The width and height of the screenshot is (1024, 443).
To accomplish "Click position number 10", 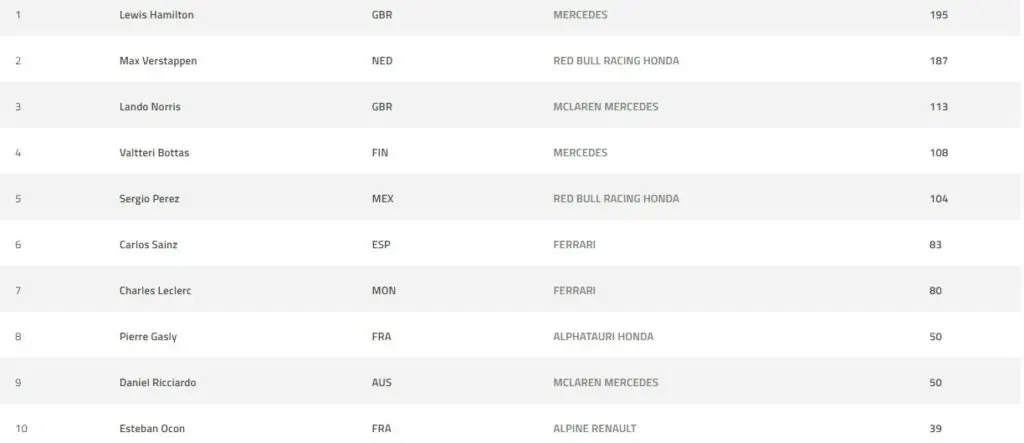I will (21, 429).
